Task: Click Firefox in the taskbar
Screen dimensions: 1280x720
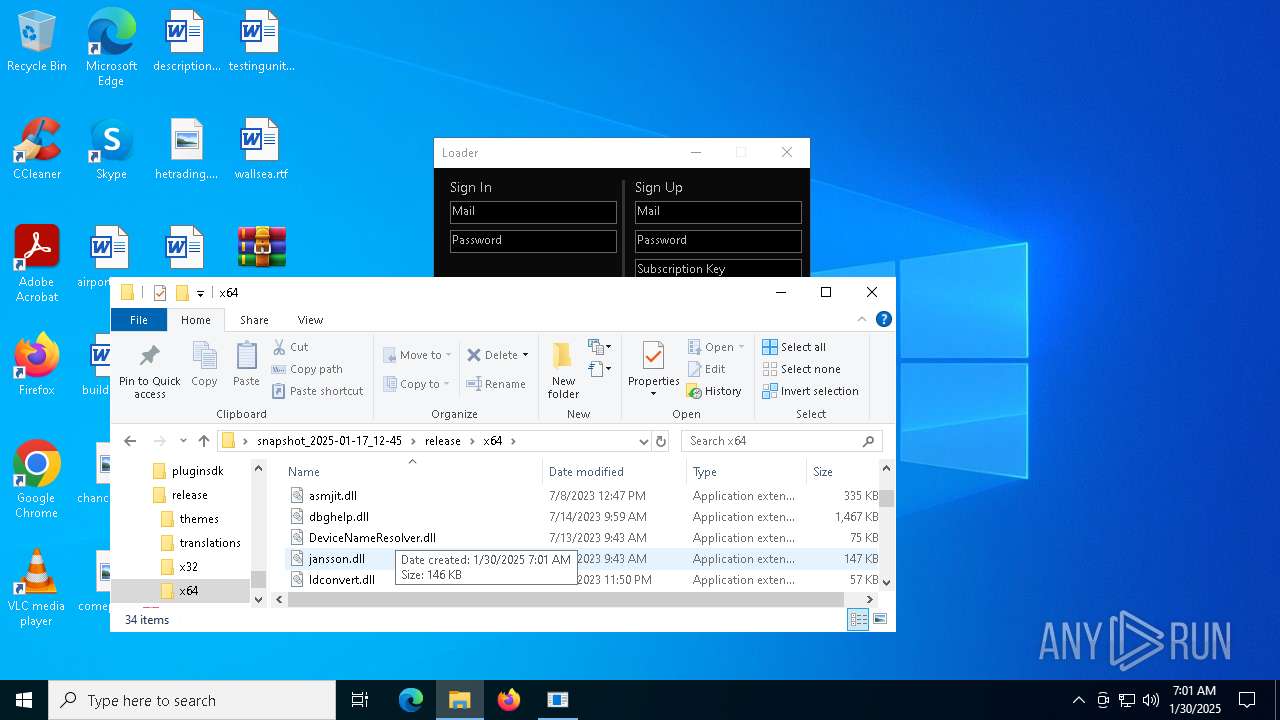Action: pos(509,700)
